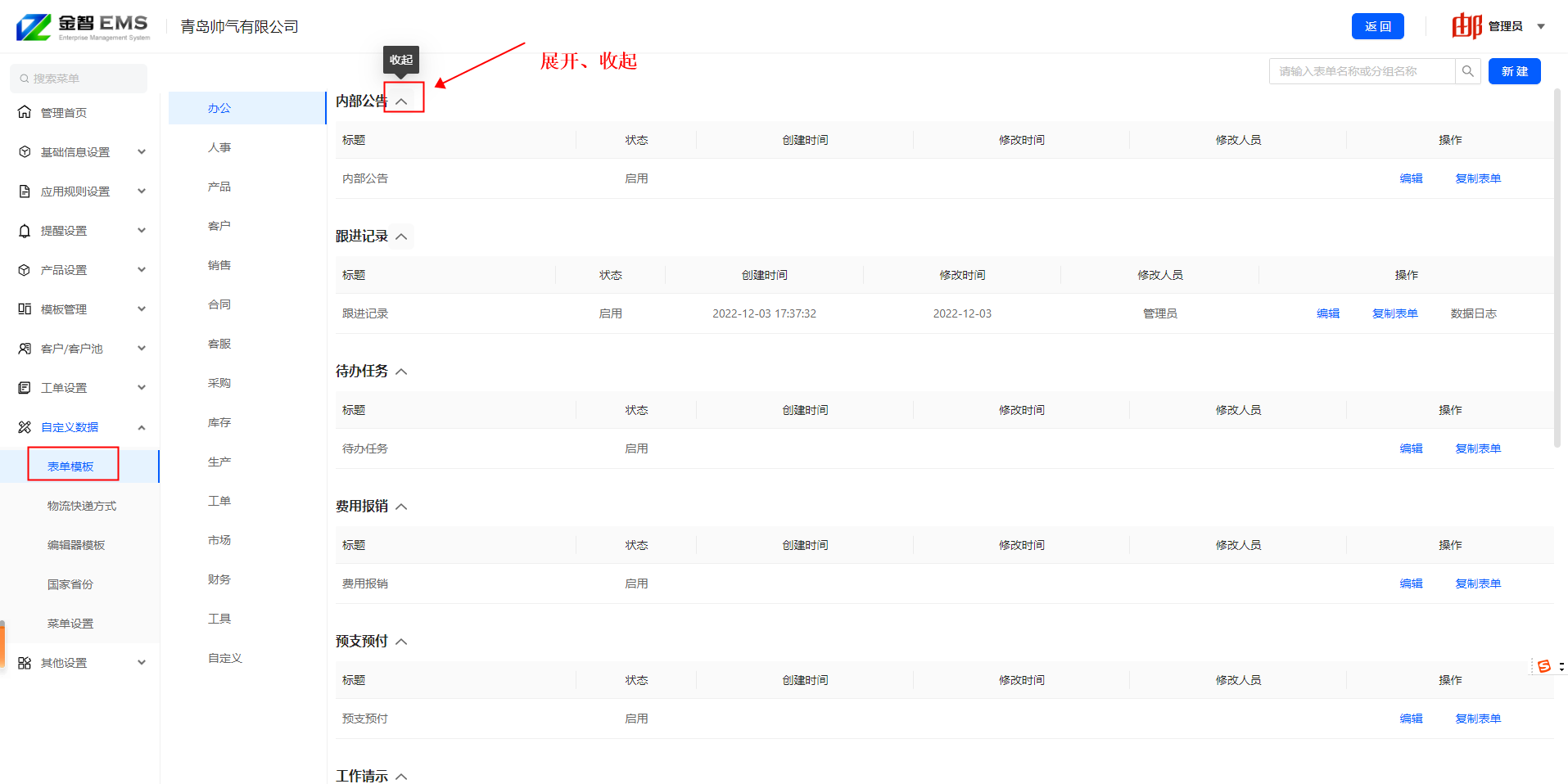Viewport: 1568px width, 784px height.
Task: Click the 返回 button
Action: click(x=1378, y=26)
